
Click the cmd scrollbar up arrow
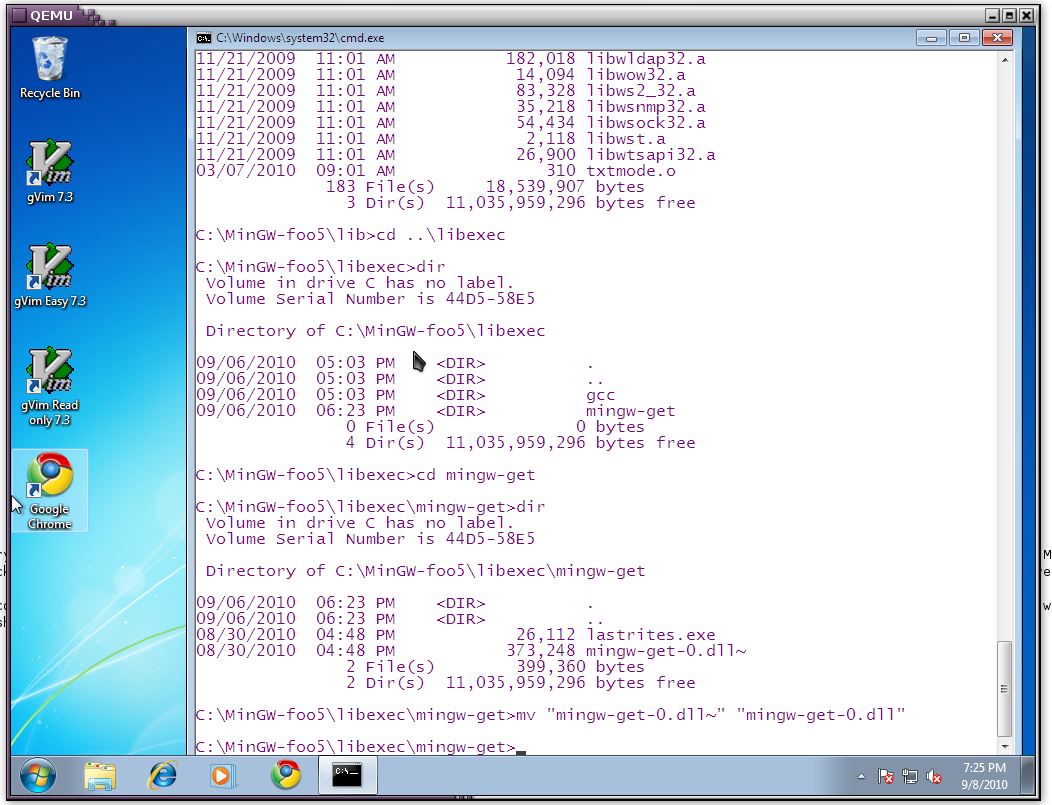1003,60
